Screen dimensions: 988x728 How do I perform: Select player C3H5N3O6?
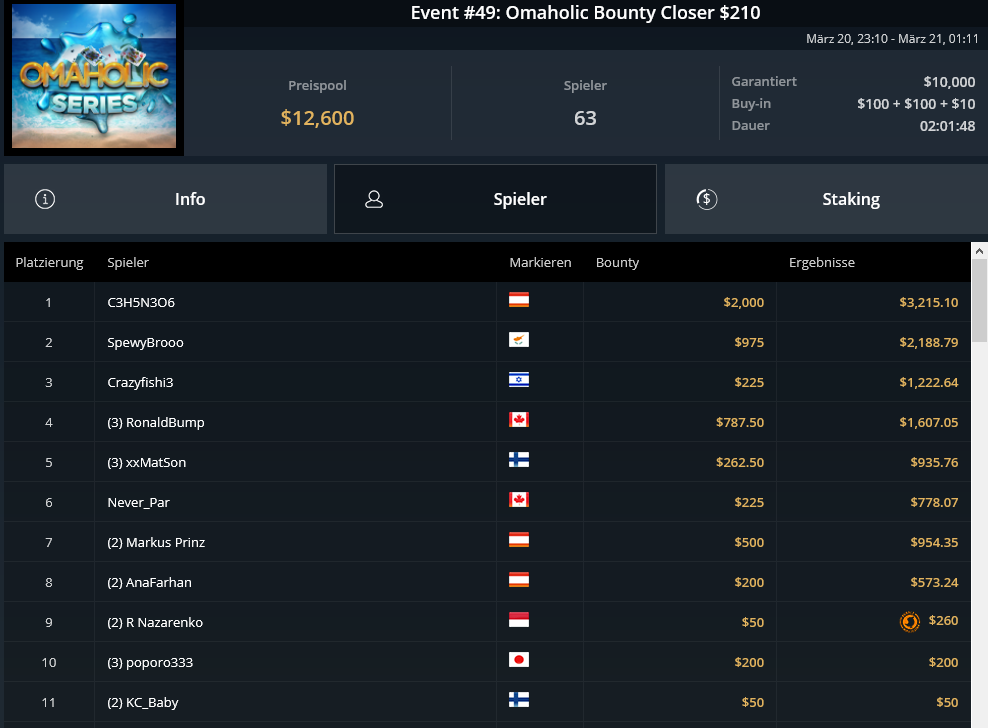(x=141, y=303)
